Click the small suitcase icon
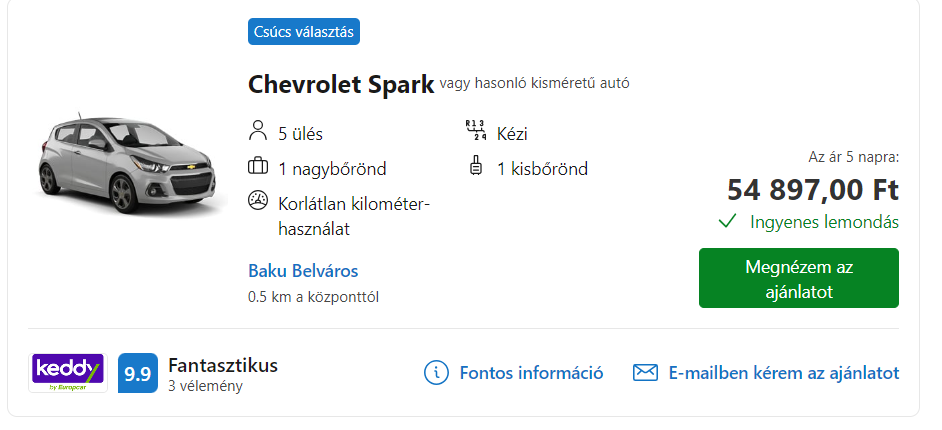The width and height of the screenshot is (942, 430). click(x=475, y=166)
